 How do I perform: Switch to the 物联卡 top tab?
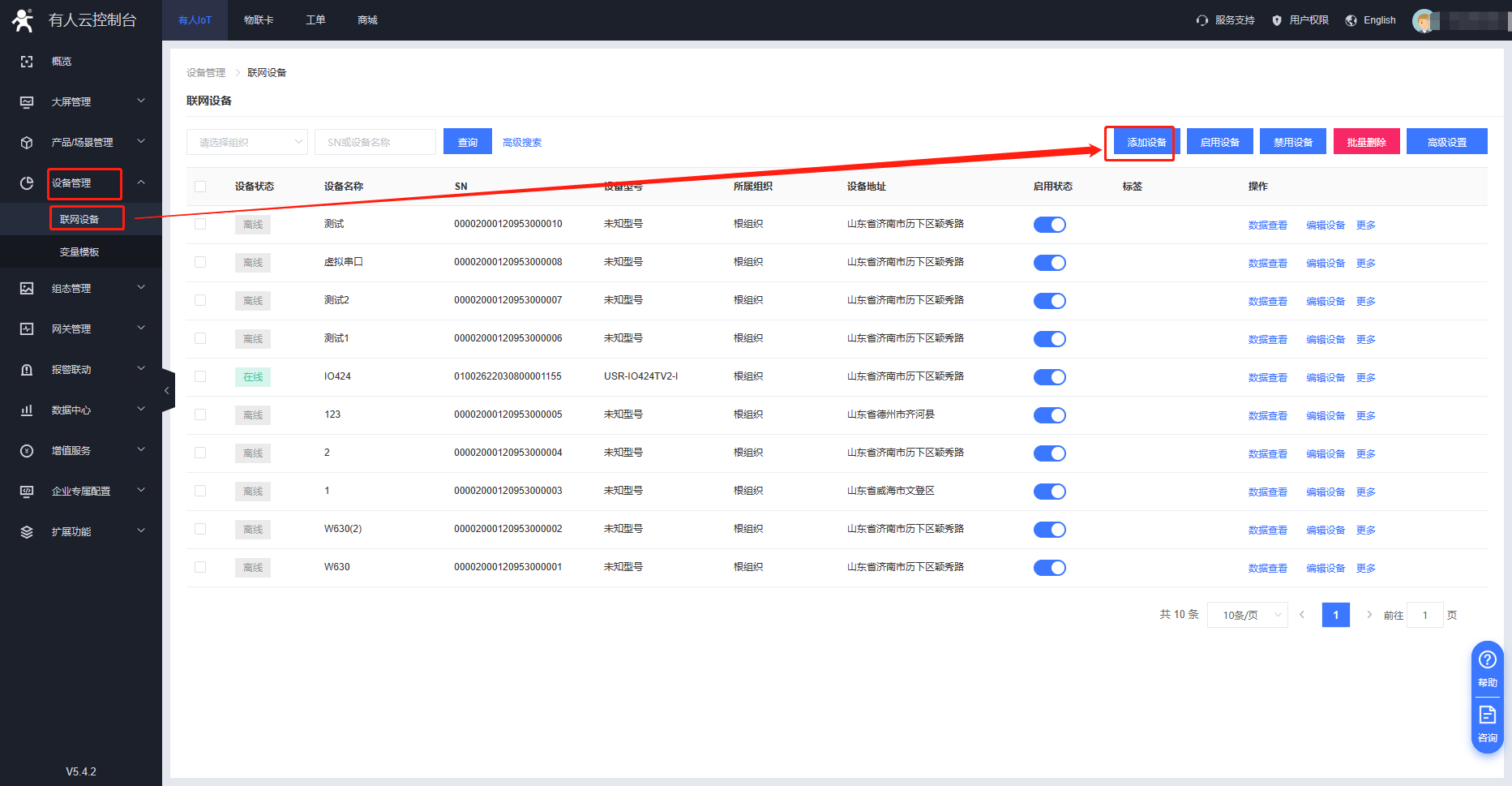pos(259,20)
